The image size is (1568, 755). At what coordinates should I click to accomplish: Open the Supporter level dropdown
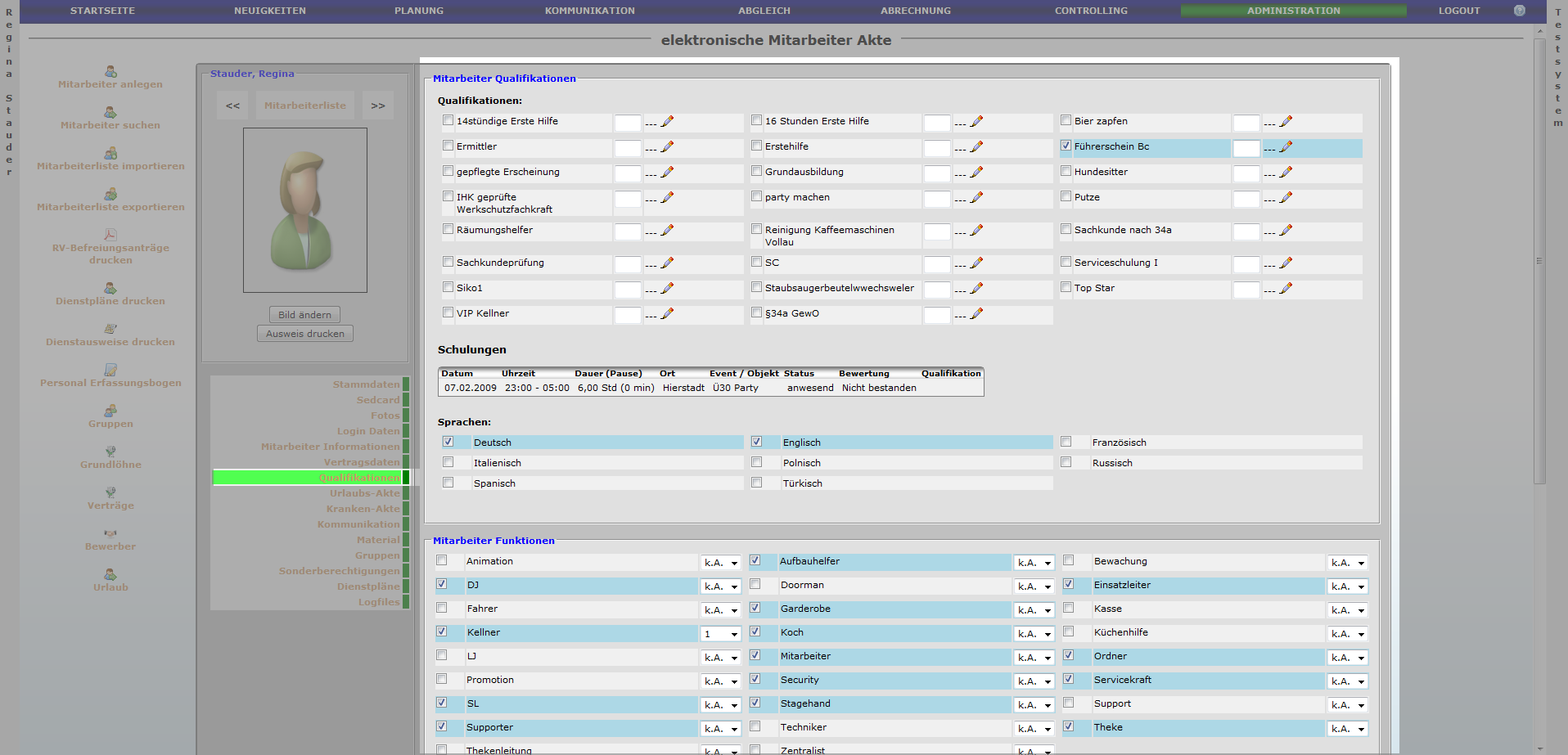(x=720, y=729)
